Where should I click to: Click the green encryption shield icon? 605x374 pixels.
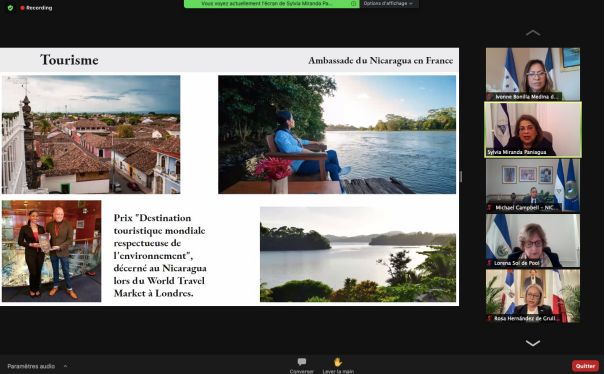tap(10, 8)
